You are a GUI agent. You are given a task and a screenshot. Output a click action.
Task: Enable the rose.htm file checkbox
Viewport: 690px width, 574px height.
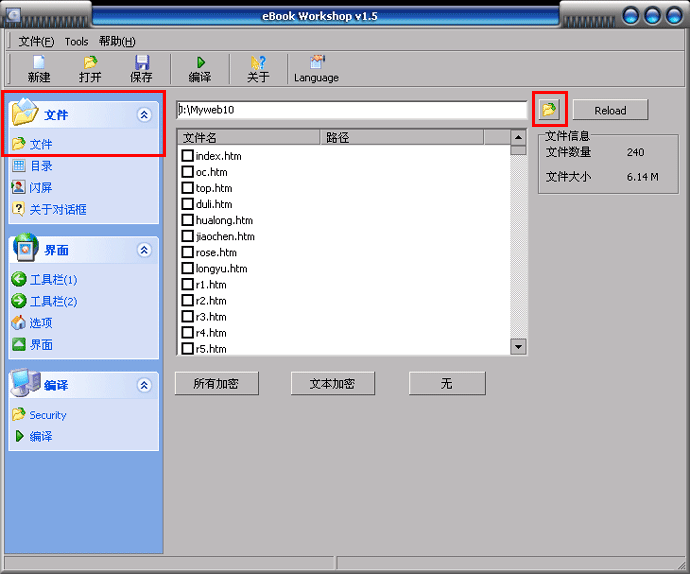tap(187, 252)
